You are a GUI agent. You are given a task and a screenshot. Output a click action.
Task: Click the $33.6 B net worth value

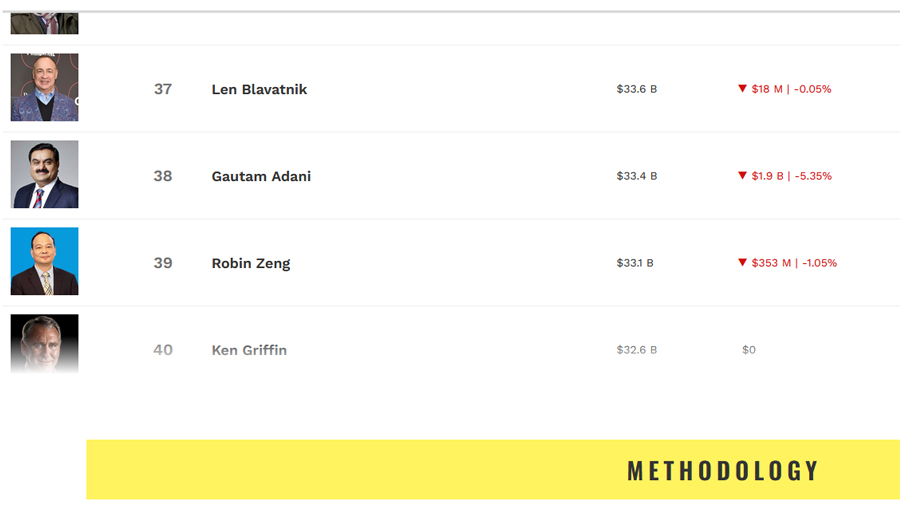click(637, 89)
